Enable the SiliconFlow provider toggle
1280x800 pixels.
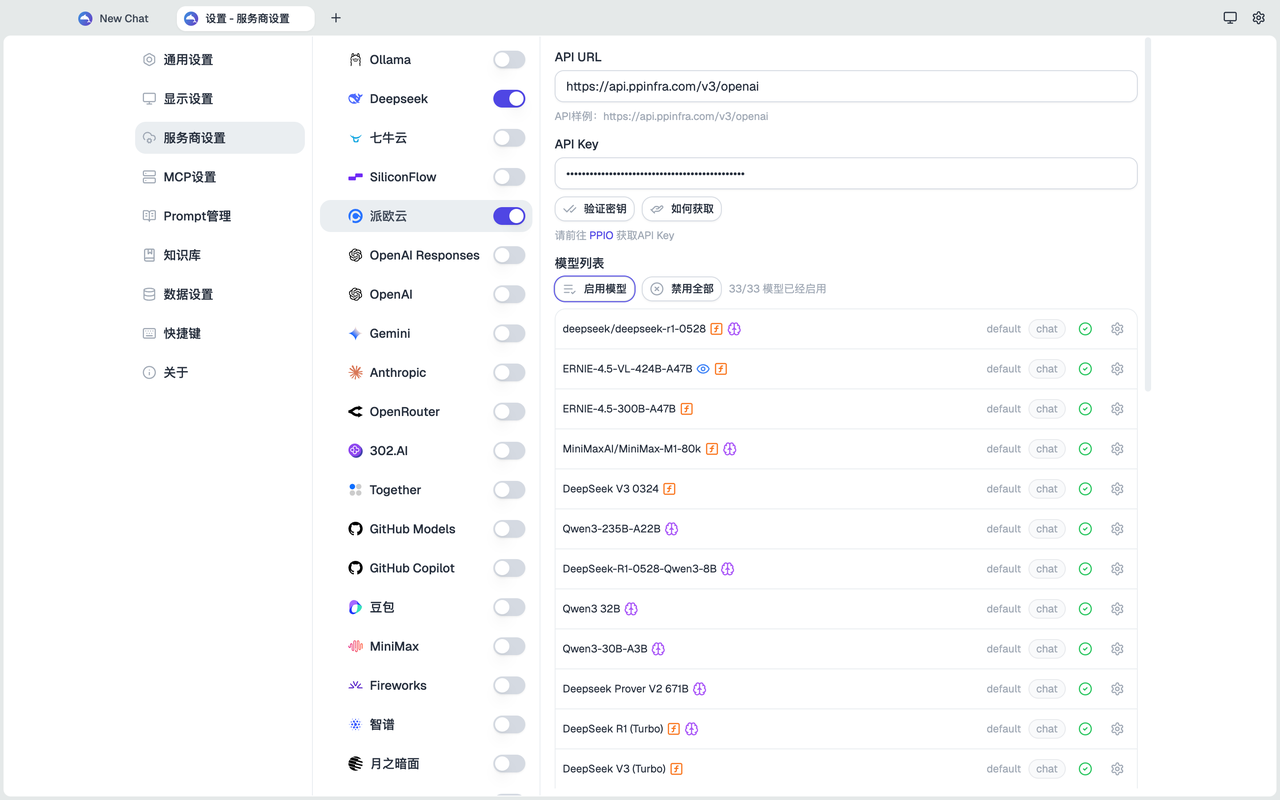pos(508,177)
